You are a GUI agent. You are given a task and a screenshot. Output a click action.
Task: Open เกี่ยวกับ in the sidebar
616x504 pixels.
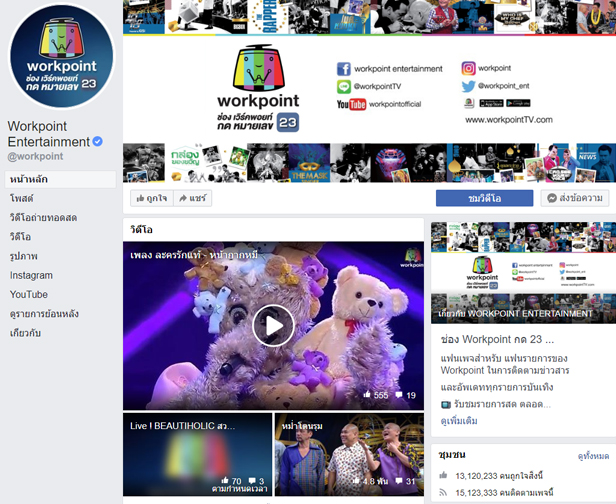[x=25, y=333]
